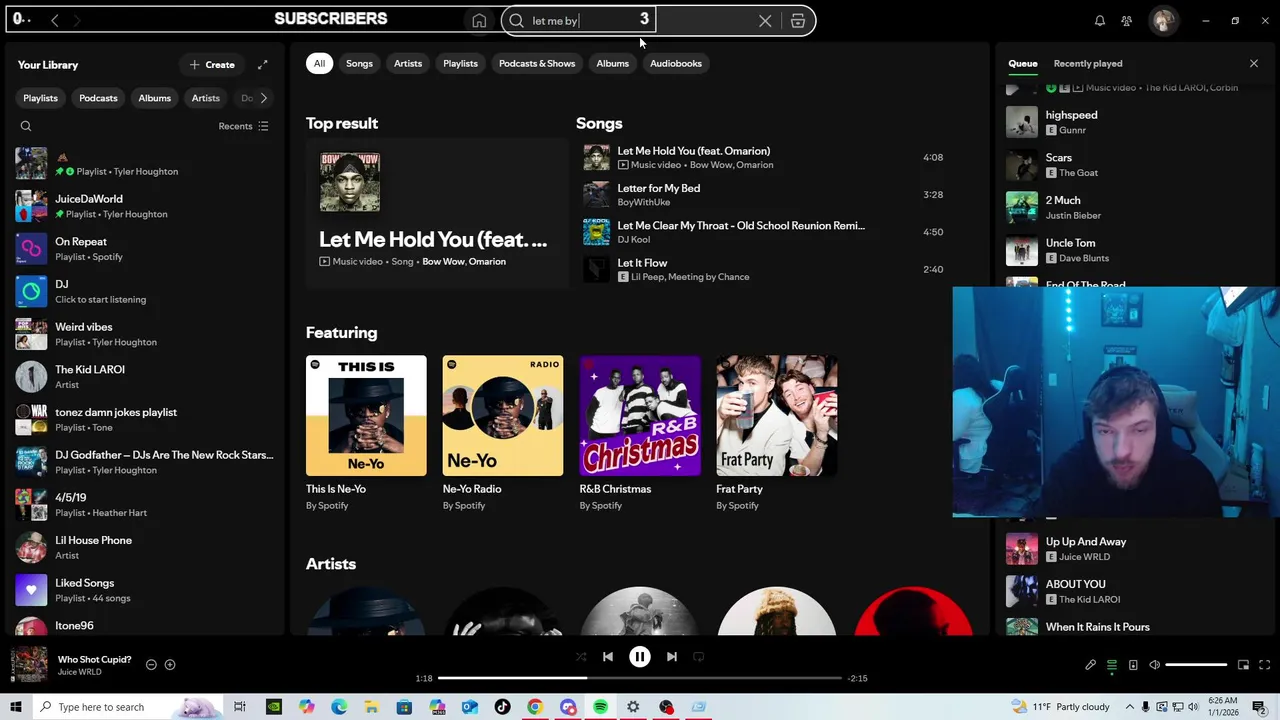This screenshot has width=1280, height=720.
Task: Toggle repeat mode in the player
Action: (698, 657)
